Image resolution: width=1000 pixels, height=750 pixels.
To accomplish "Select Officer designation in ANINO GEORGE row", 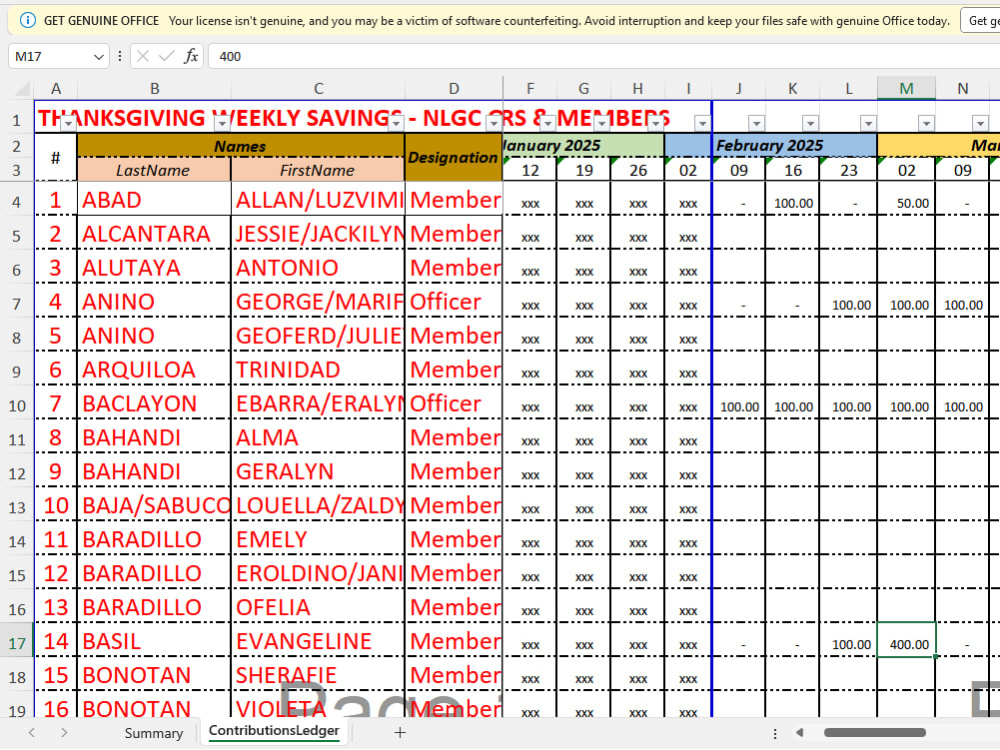I will coord(453,301).
